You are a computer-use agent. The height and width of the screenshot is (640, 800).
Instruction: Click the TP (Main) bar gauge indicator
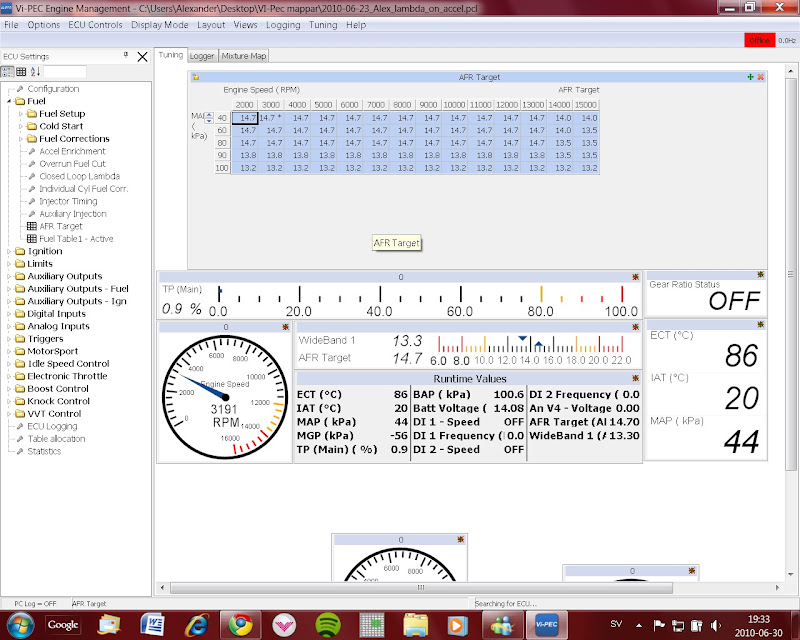[x=219, y=293]
